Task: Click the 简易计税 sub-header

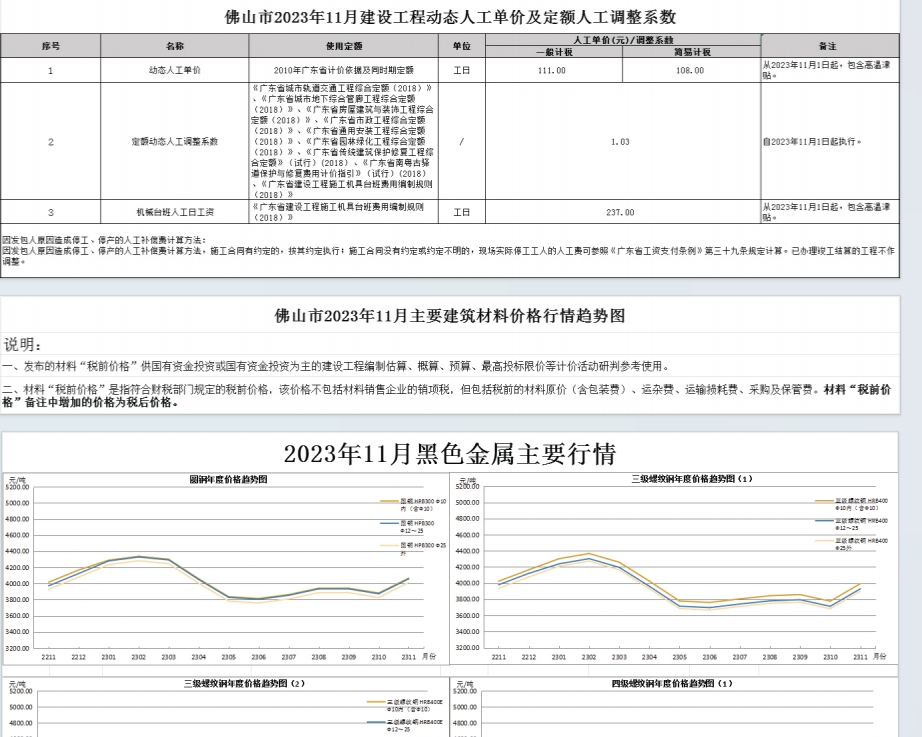Action: click(x=692, y=52)
